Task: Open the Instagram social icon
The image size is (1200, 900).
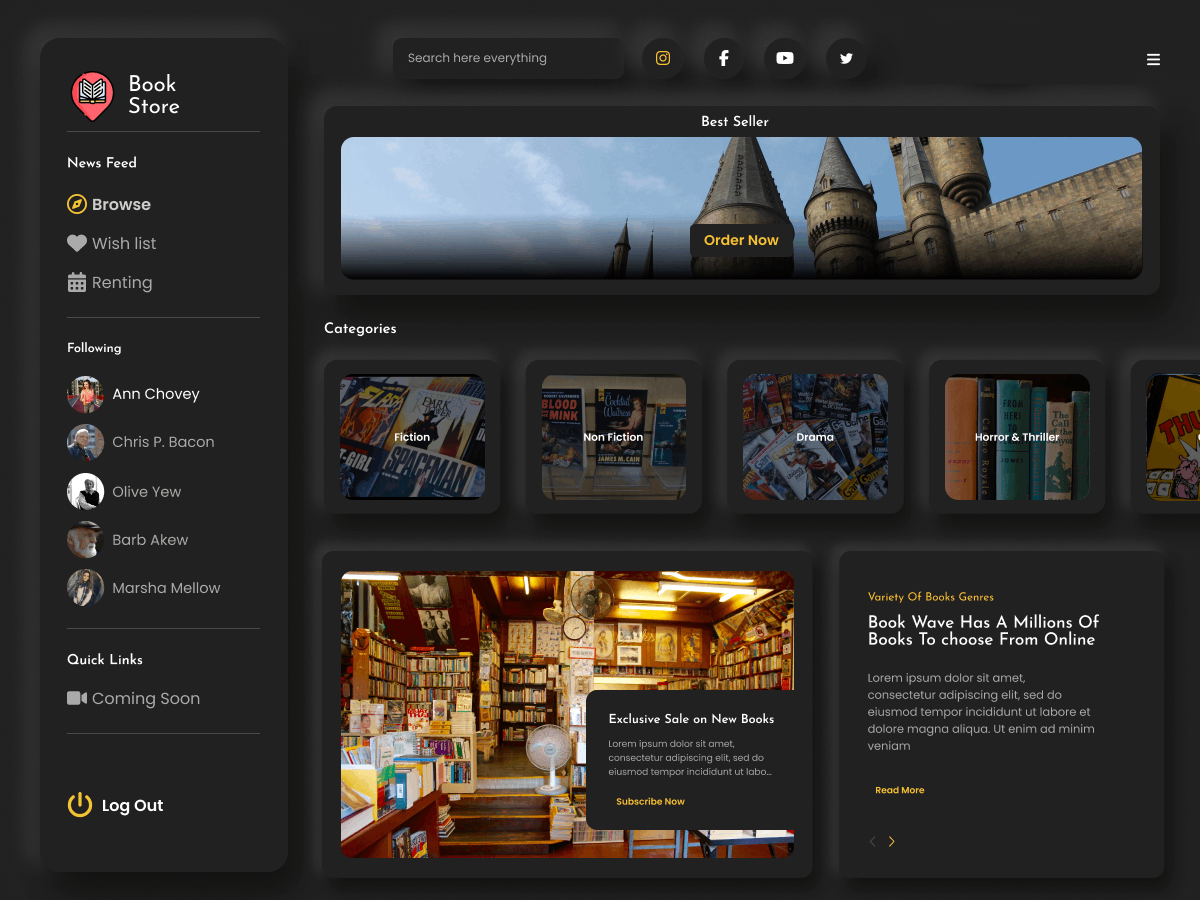Action: click(662, 58)
